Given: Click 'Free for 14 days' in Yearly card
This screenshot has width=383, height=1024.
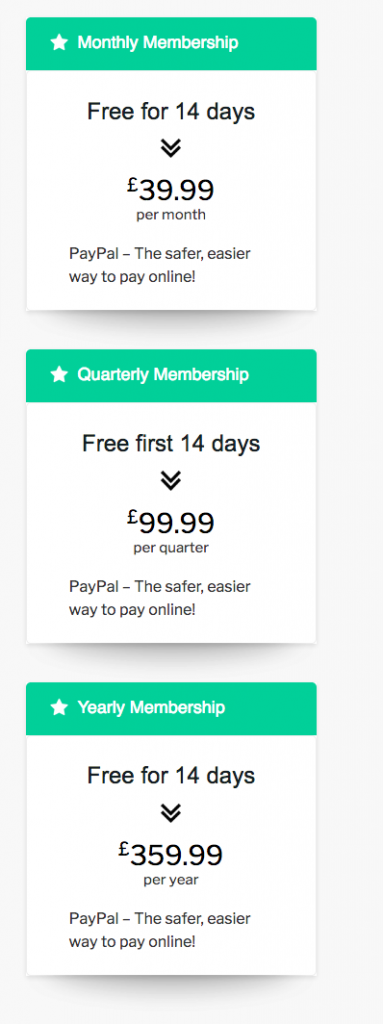Looking at the screenshot, I should (171, 776).
